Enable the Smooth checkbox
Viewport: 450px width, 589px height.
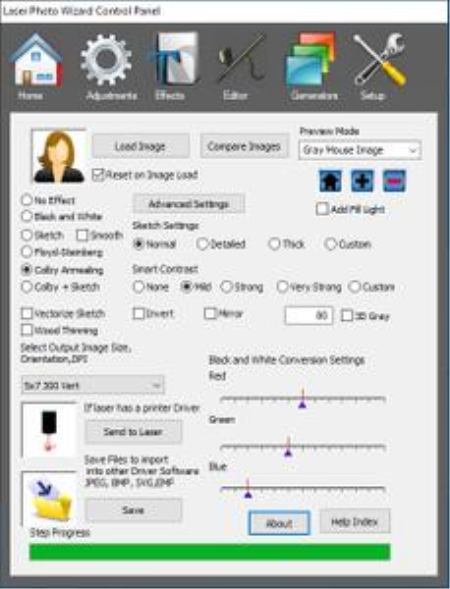[82, 235]
